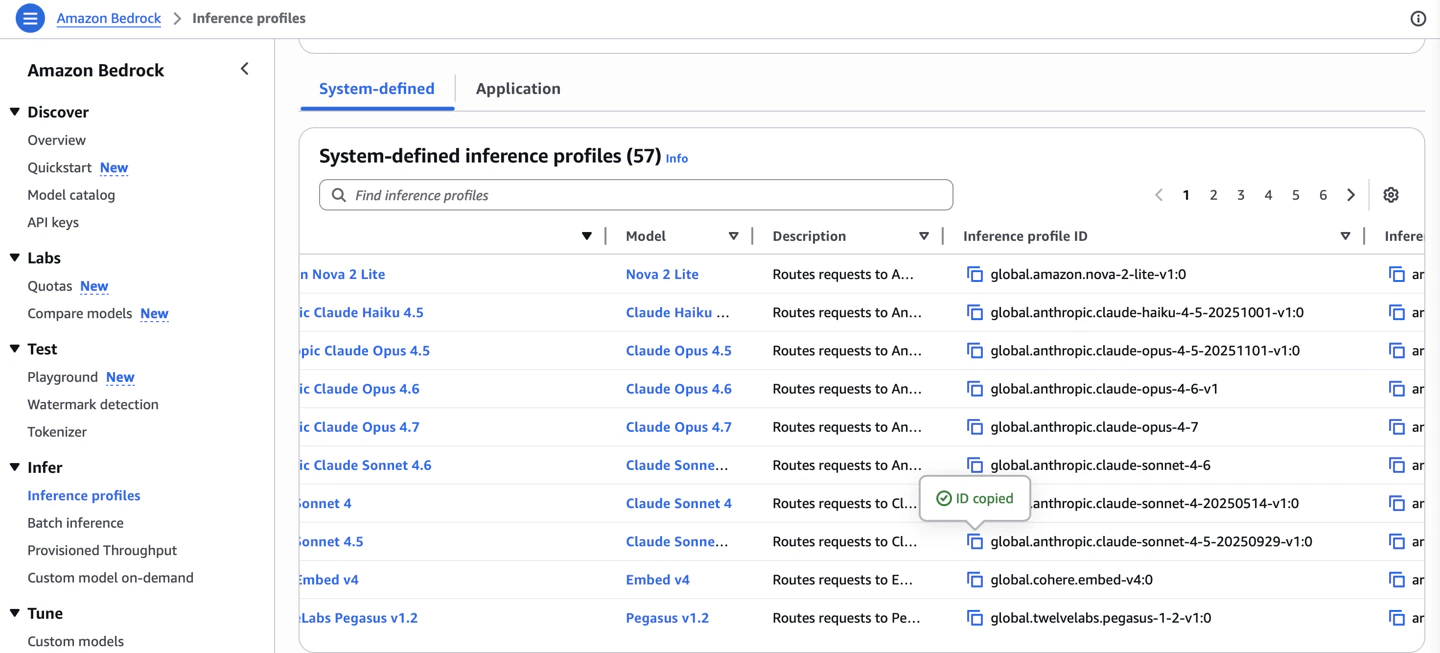Collapse the Tune section

pyautogui.click(x=15, y=613)
